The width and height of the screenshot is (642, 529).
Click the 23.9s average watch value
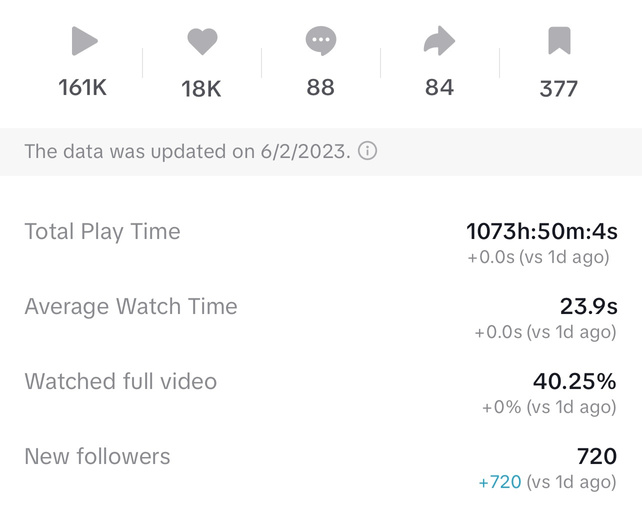(x=588, y=306)
